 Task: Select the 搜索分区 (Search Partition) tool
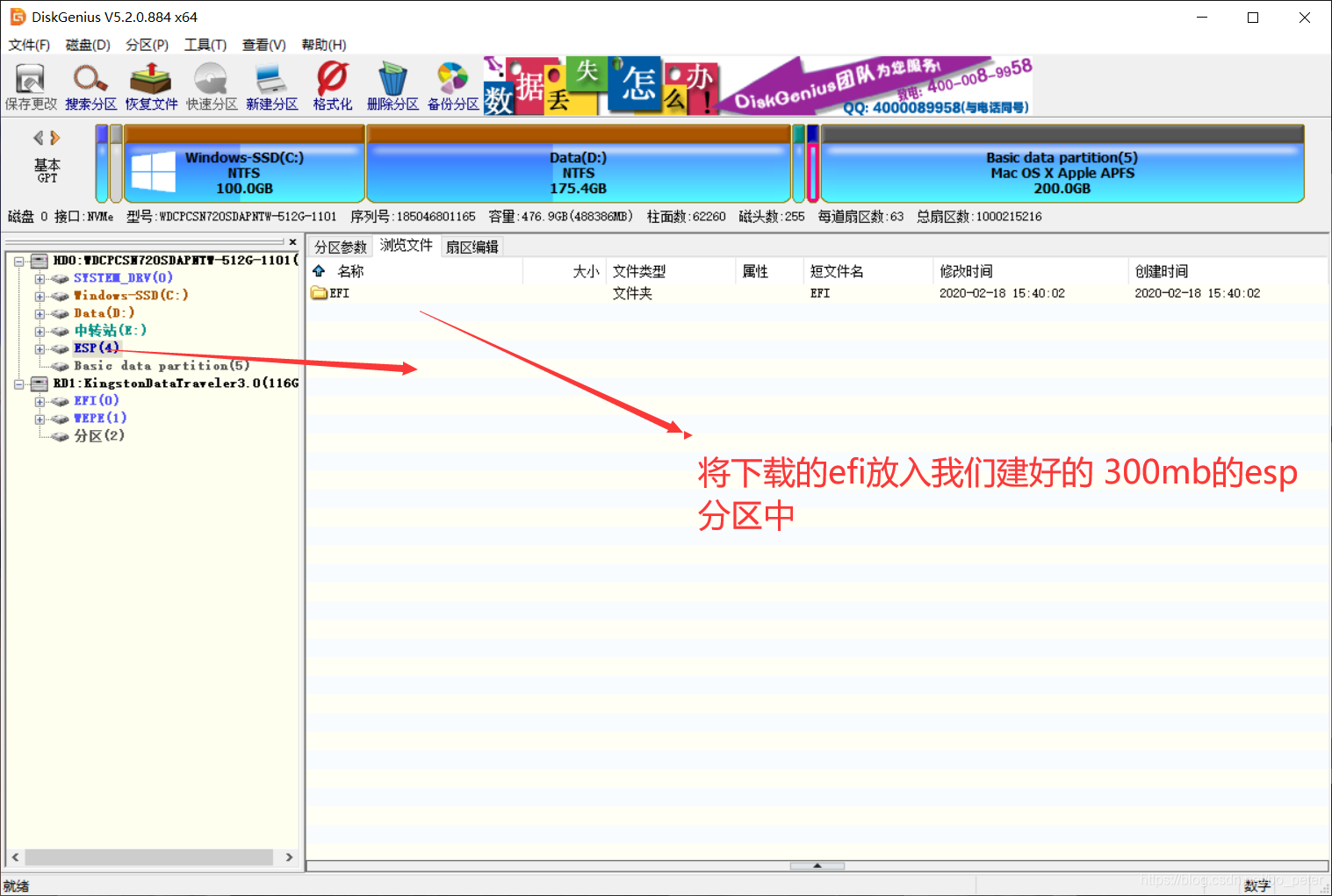tap(90, 84)
